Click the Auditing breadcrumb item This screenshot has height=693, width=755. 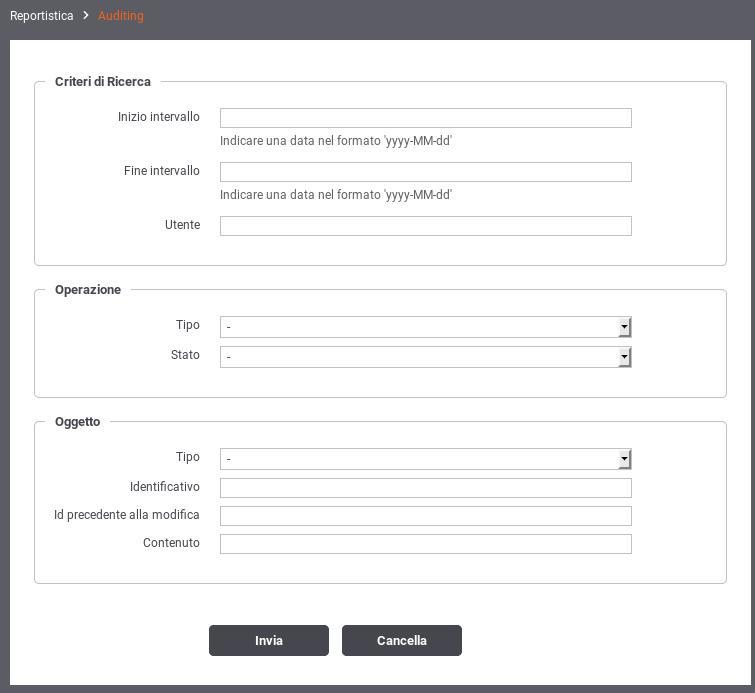pyautogui.click(x=121, y=16)
